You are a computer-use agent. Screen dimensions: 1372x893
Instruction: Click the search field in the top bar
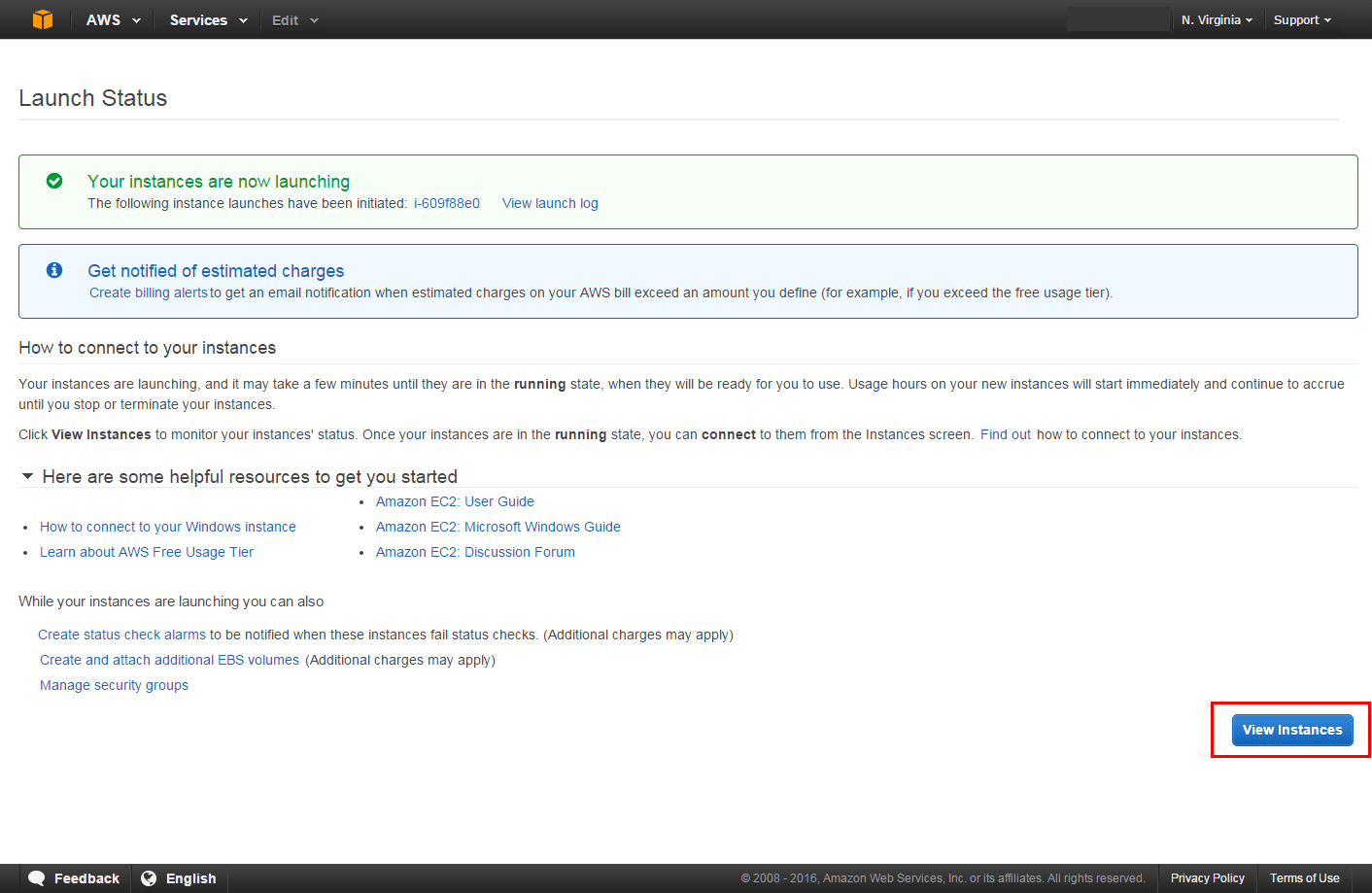click(x=1117, y=18)
